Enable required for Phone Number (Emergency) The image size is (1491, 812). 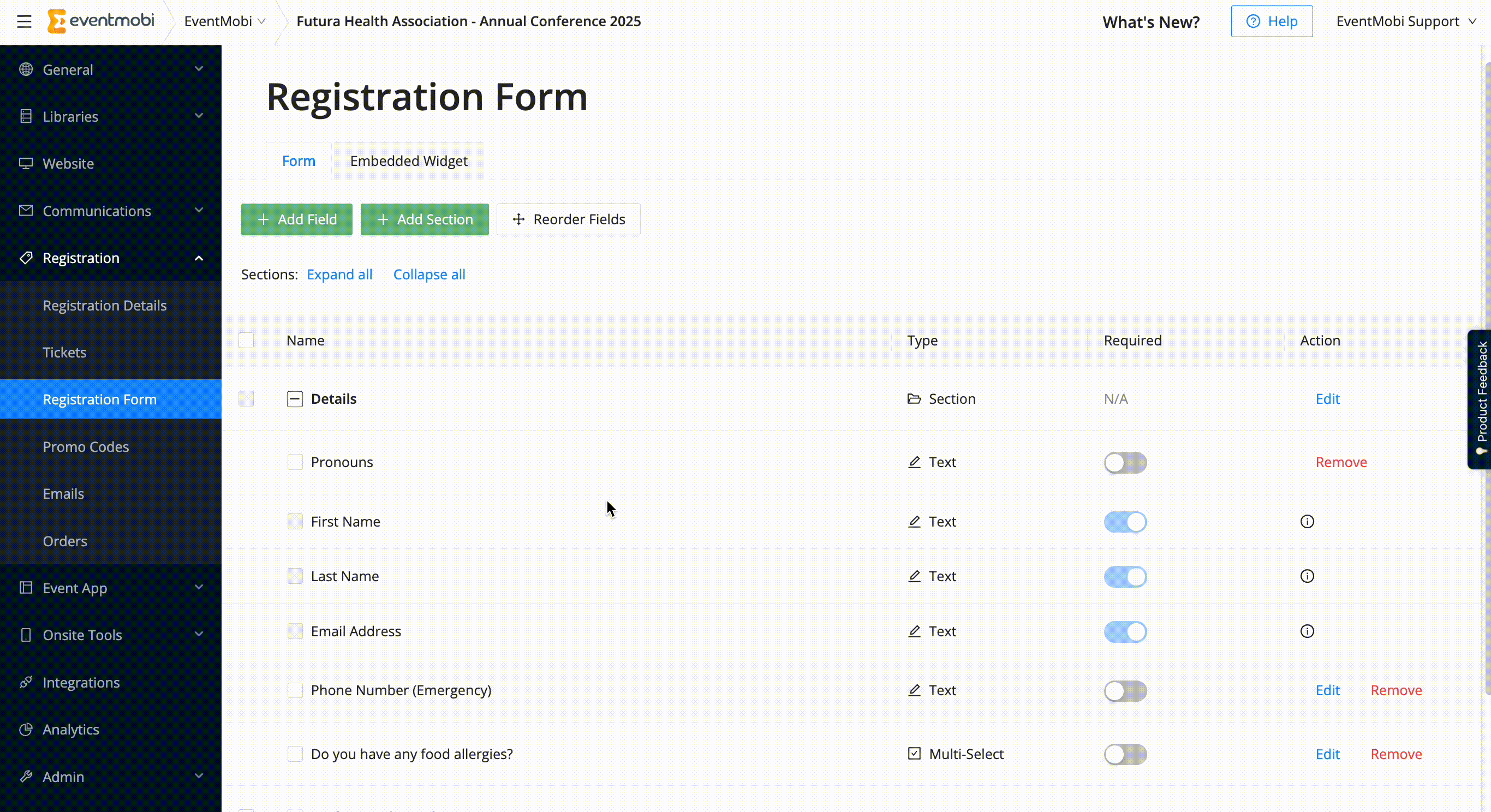[x=1125, y=690]
